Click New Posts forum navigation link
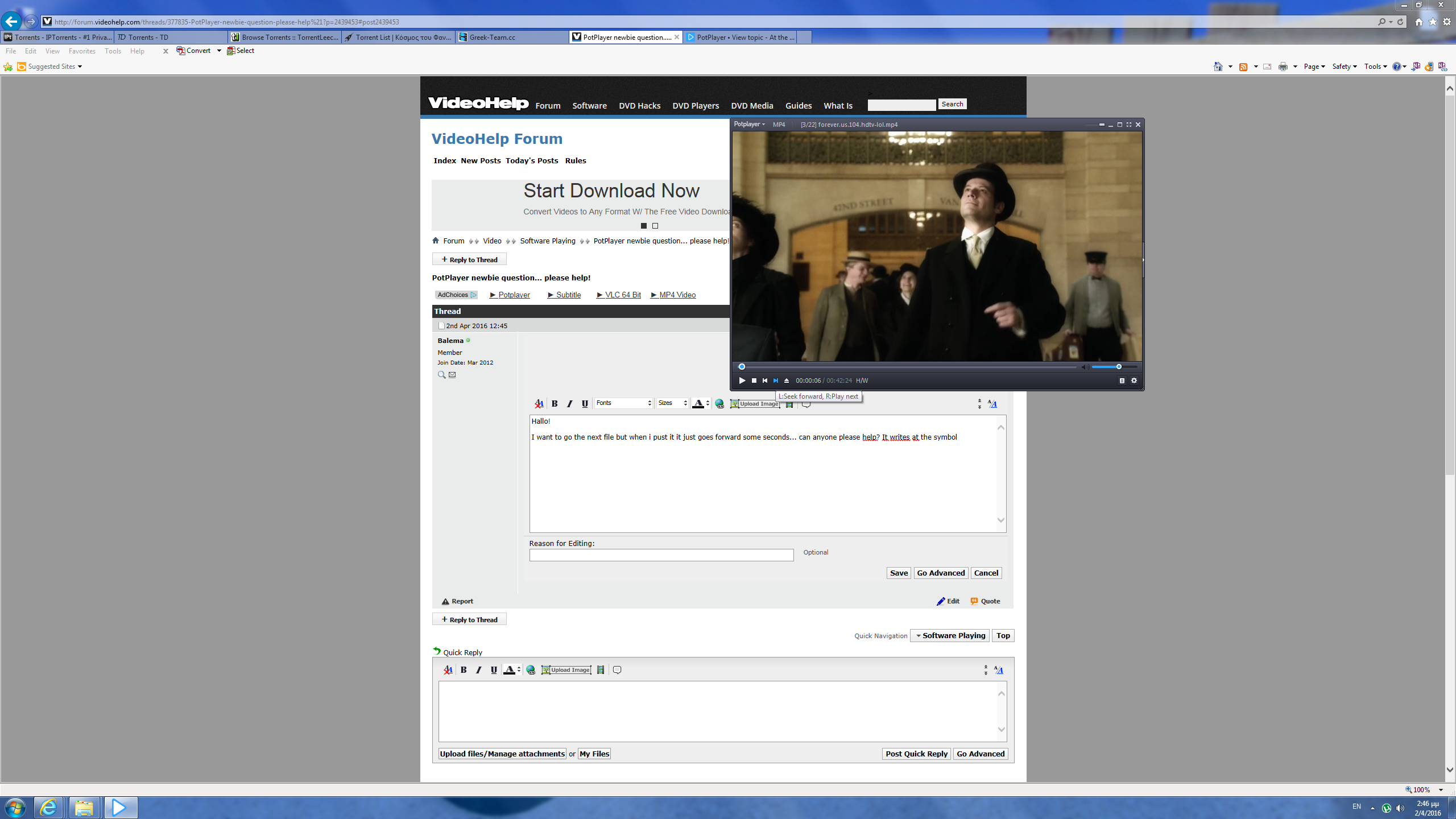The height and width of the screenshot is (819, 1456). [x=481, y=160]
